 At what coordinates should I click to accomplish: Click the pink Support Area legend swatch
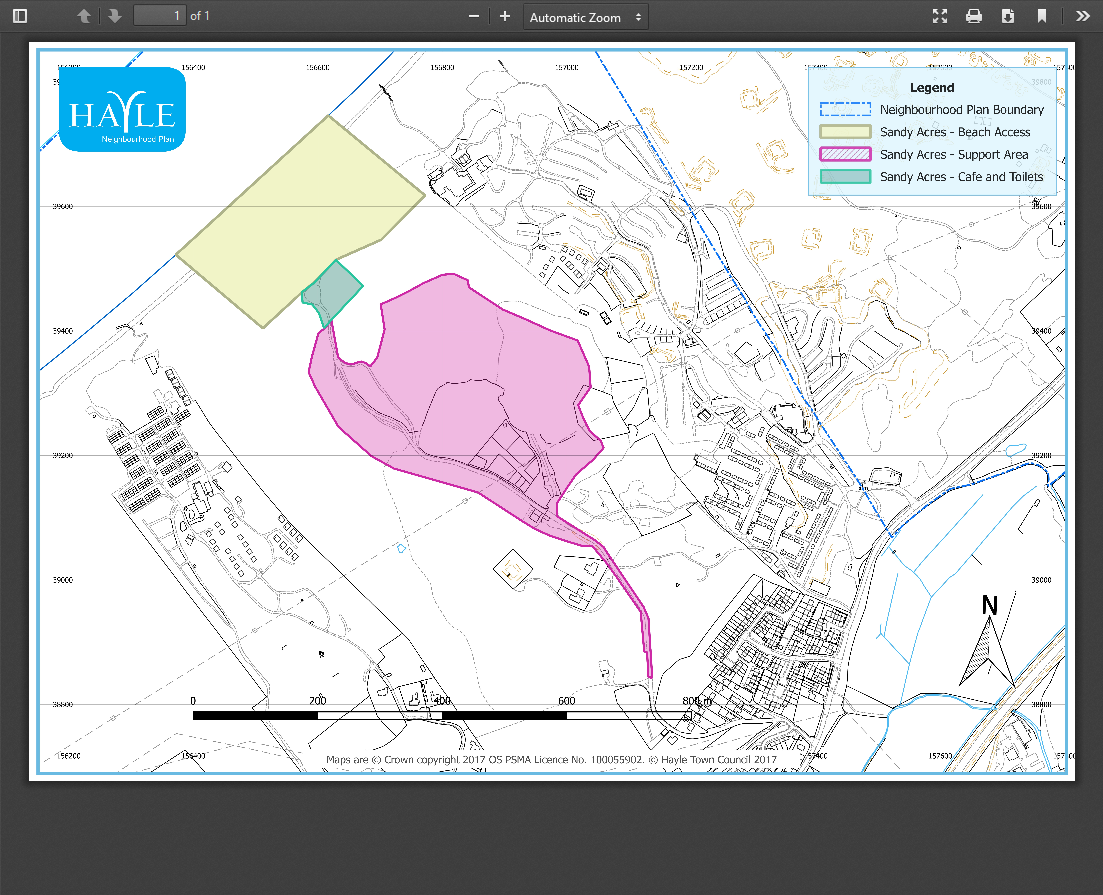pos(845,154)
